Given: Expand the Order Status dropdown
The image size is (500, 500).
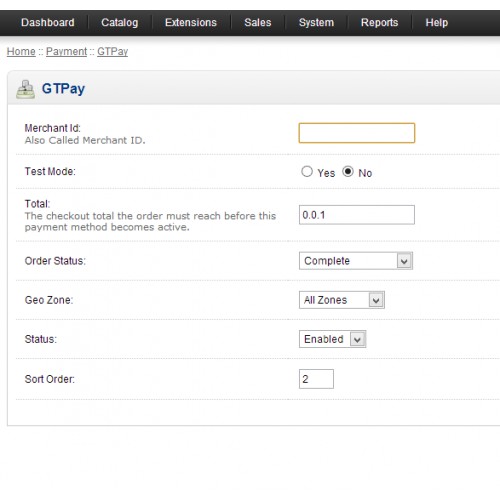Looking at the screenshot, I should pyautogui.click(x=356, y=261).
